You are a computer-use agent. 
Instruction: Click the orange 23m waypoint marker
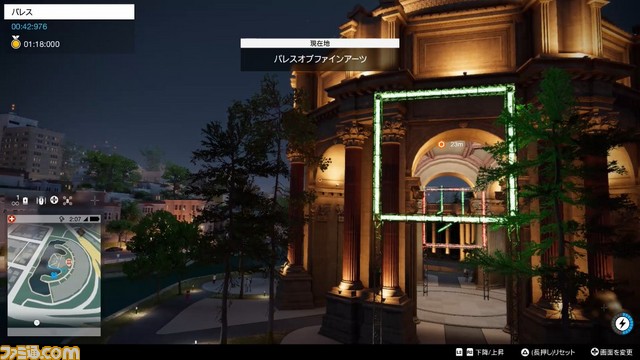pos(441,144)
